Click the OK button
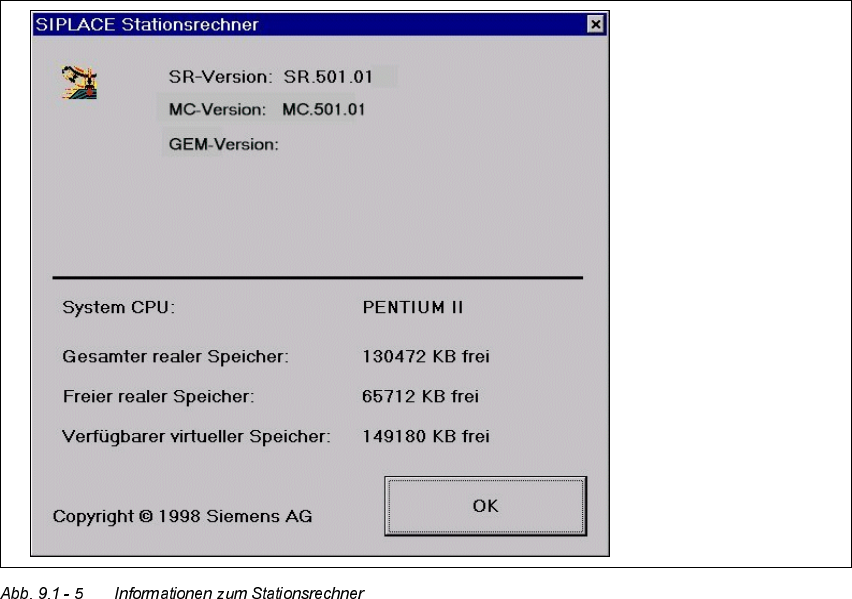The image size is (852, 599). 485,506
